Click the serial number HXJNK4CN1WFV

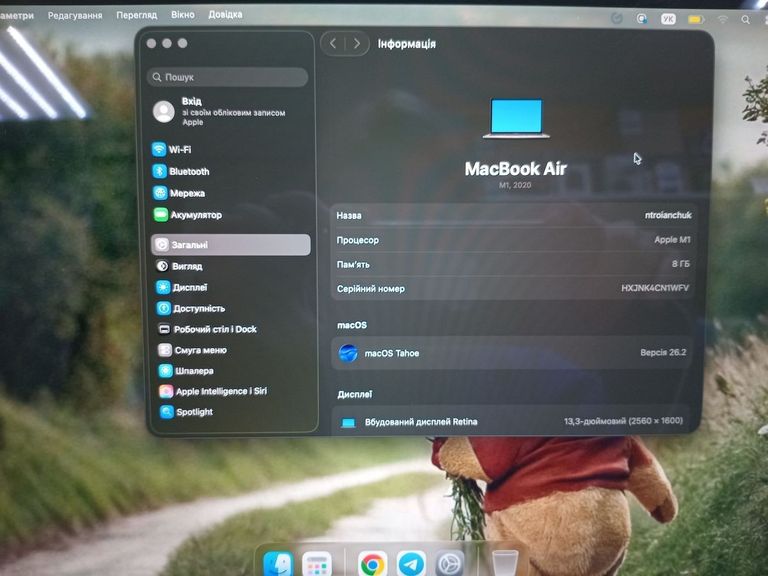(655, 288)
